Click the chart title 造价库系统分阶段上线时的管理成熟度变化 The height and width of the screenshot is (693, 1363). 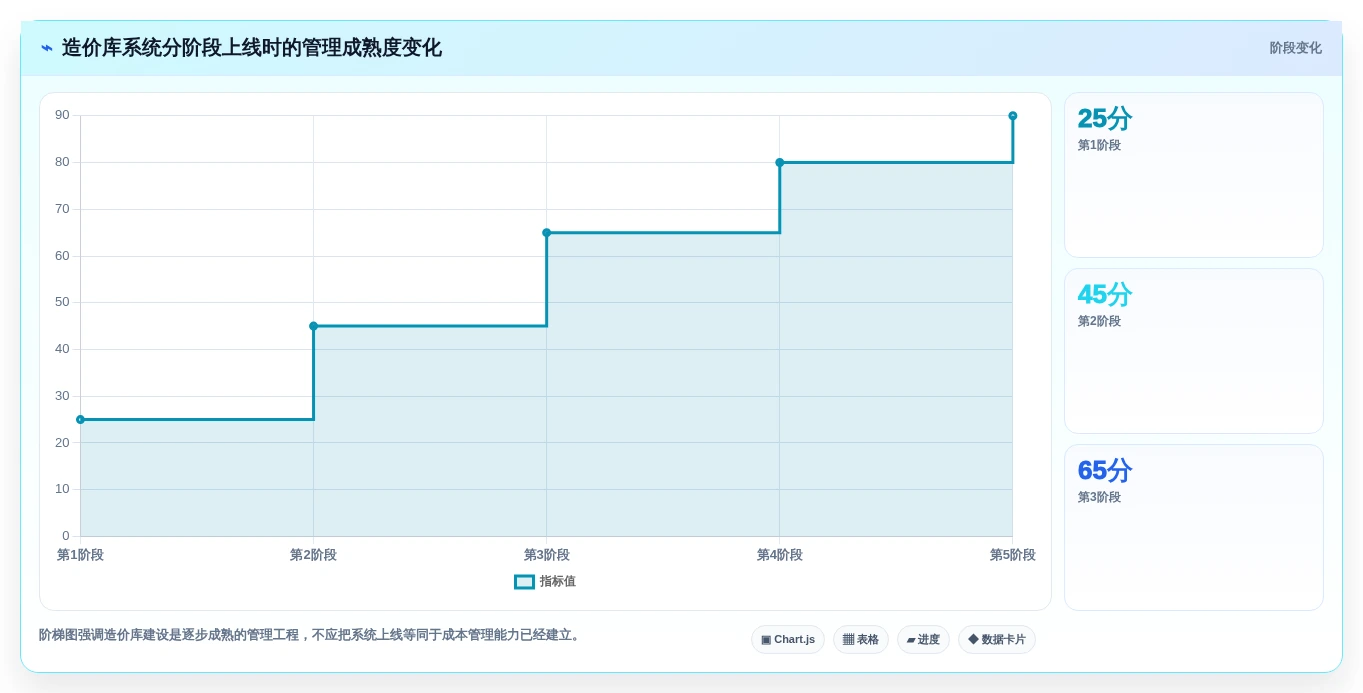coord(251,48)
